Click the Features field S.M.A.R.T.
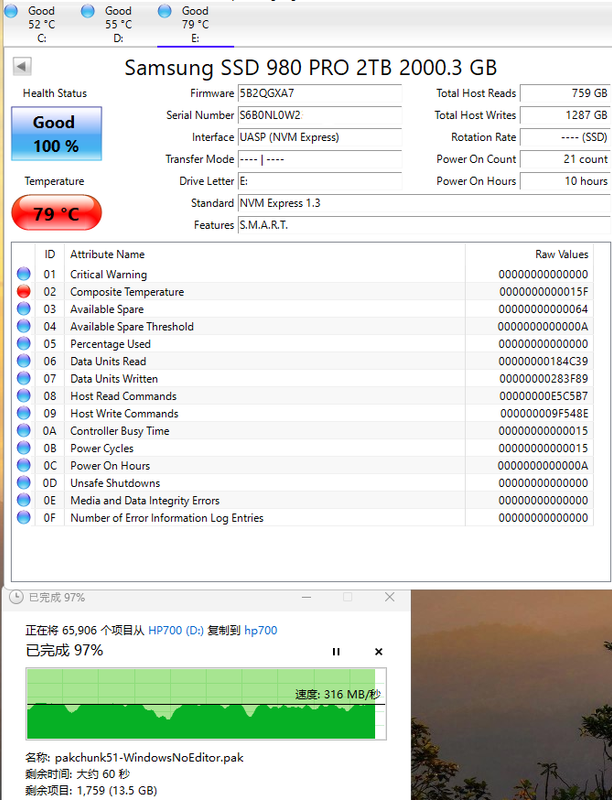 pyautogui.click(x=424, y=225)
